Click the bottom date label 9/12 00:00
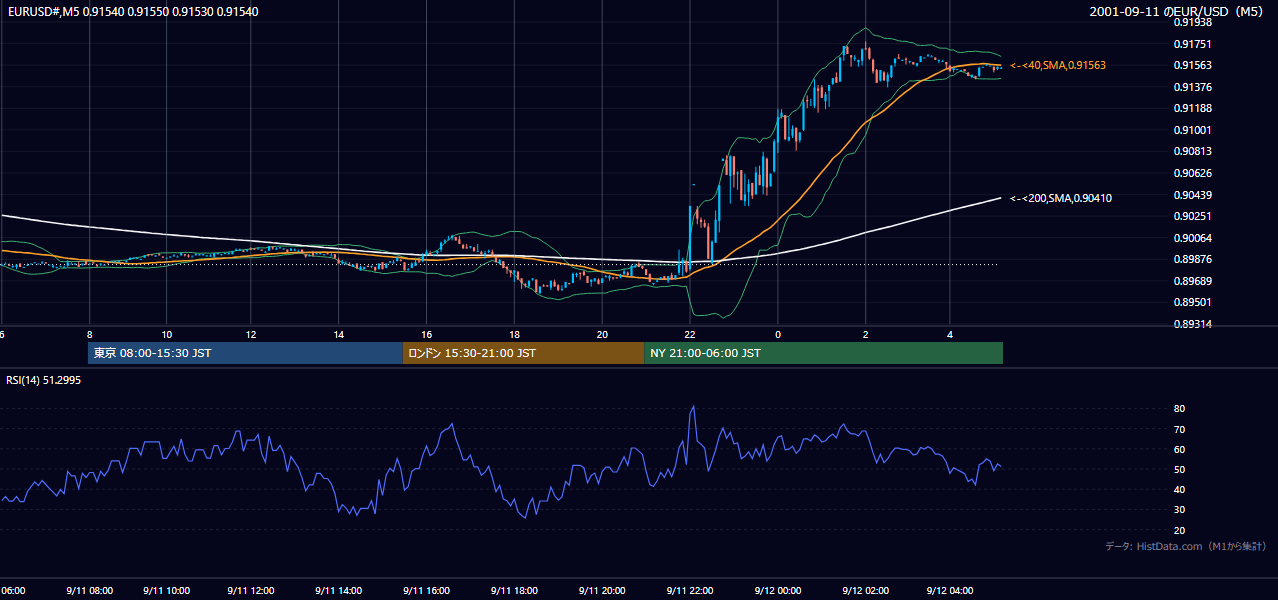This screenshot has height=600, width=1278. [x=777, y=590]
